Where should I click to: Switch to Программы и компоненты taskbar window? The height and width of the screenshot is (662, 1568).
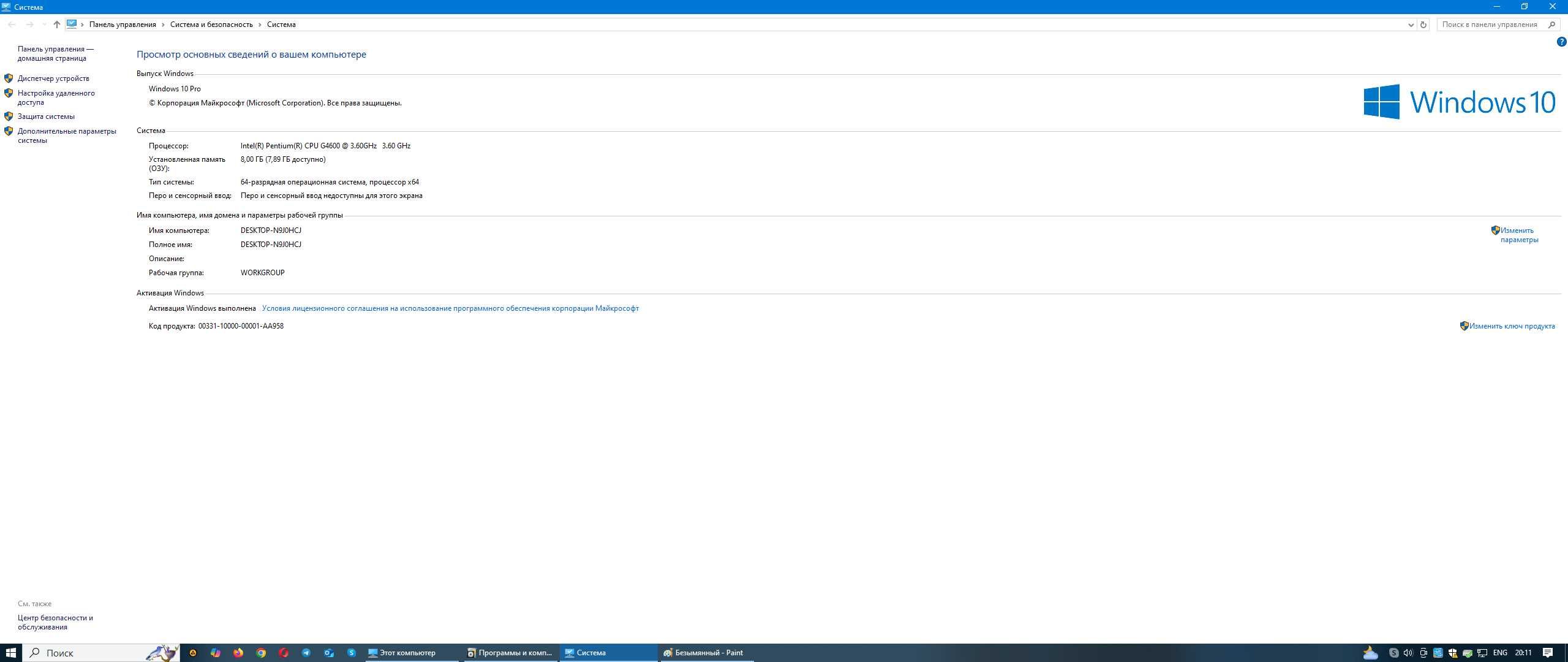(509, 653)
